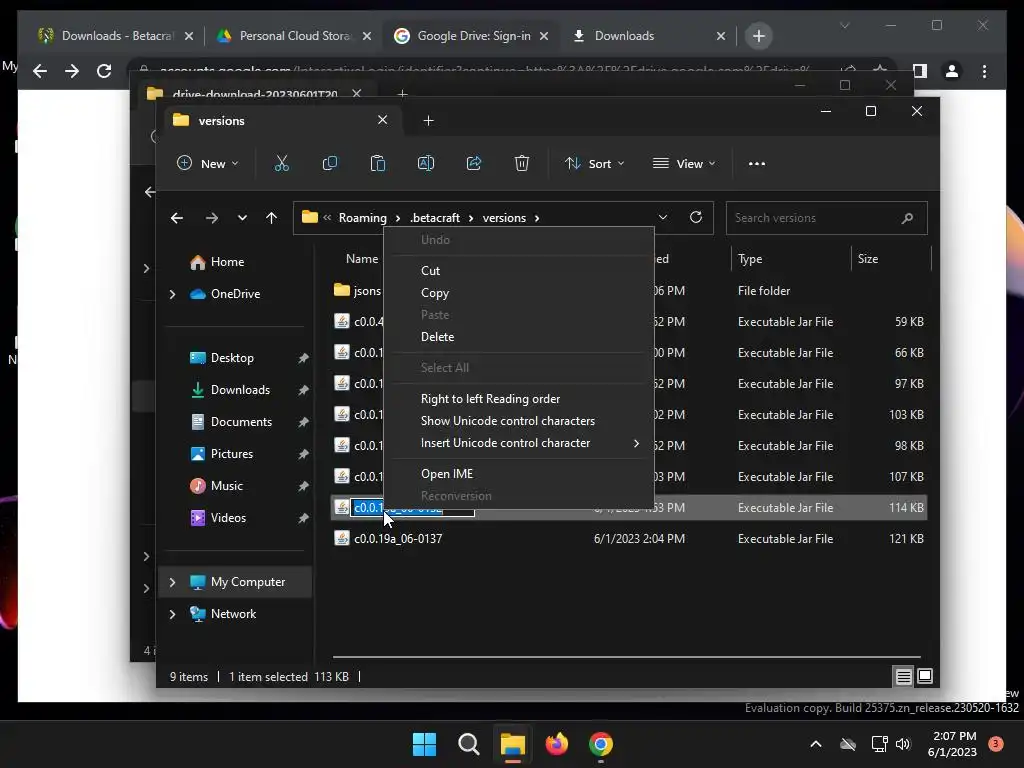Go back in the versions Explorer window

(177, 218)
